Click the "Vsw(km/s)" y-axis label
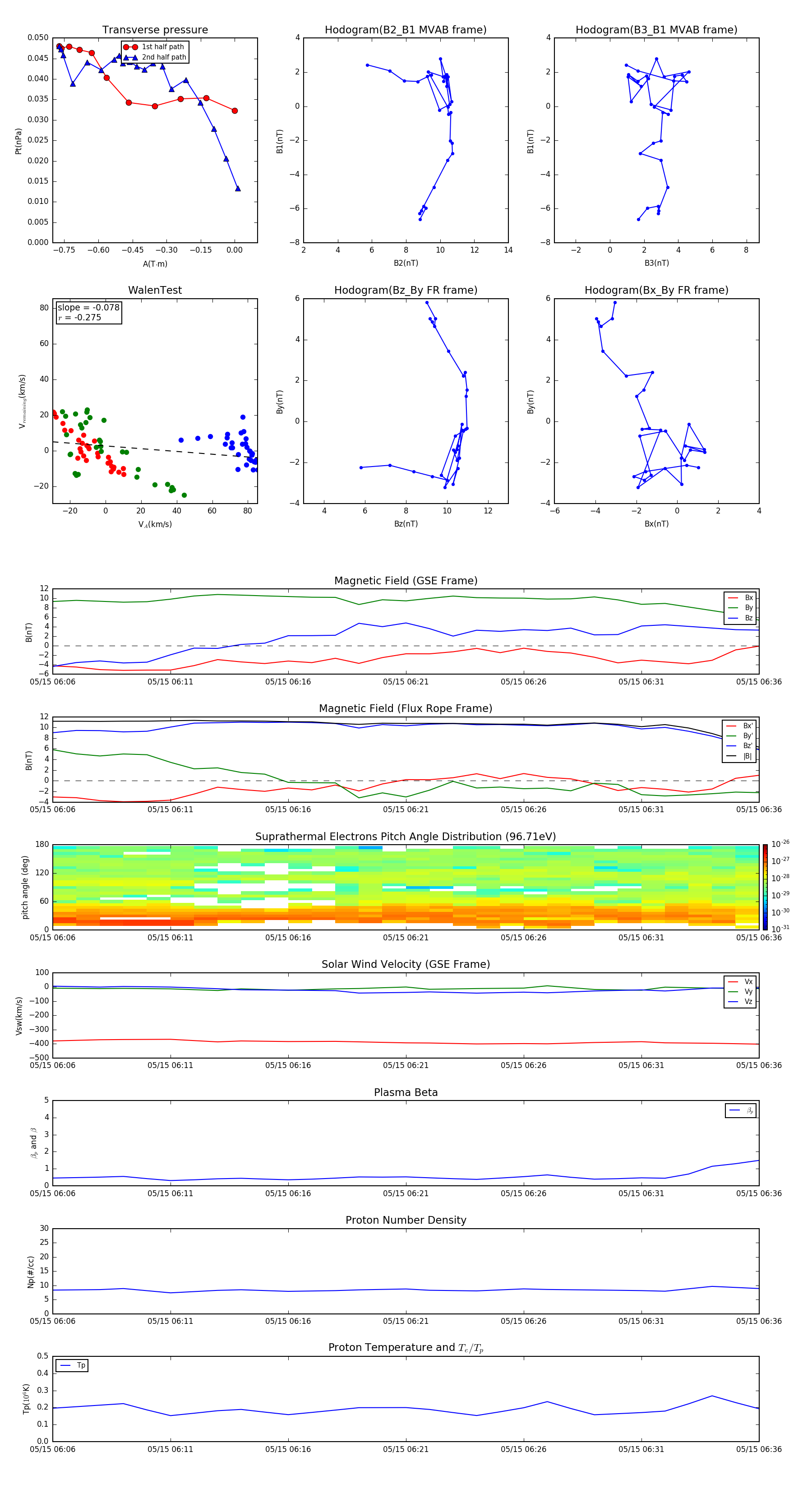 [18, 1016]
